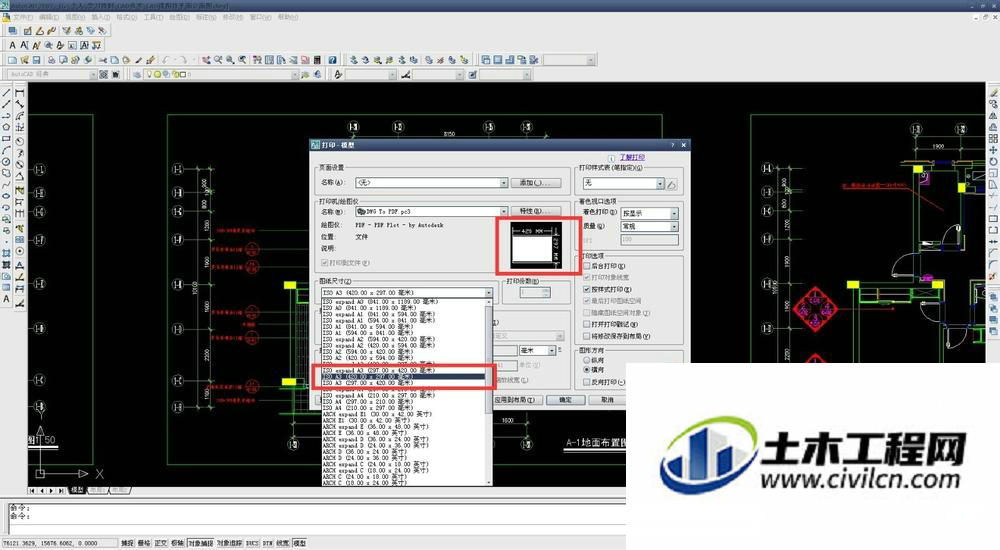Screen dimensions: 1000x550
Task: Click the Text Style 'A' brush icon
Action: tap(338, 75)
